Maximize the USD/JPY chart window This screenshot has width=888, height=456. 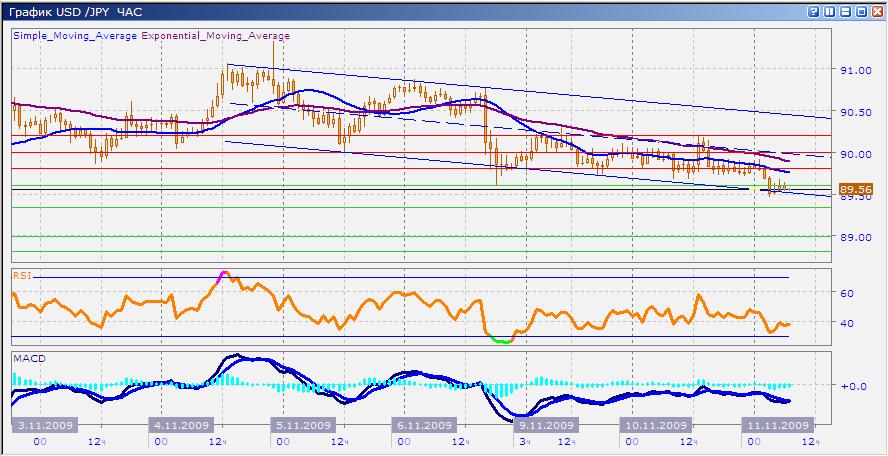[861, 10]
